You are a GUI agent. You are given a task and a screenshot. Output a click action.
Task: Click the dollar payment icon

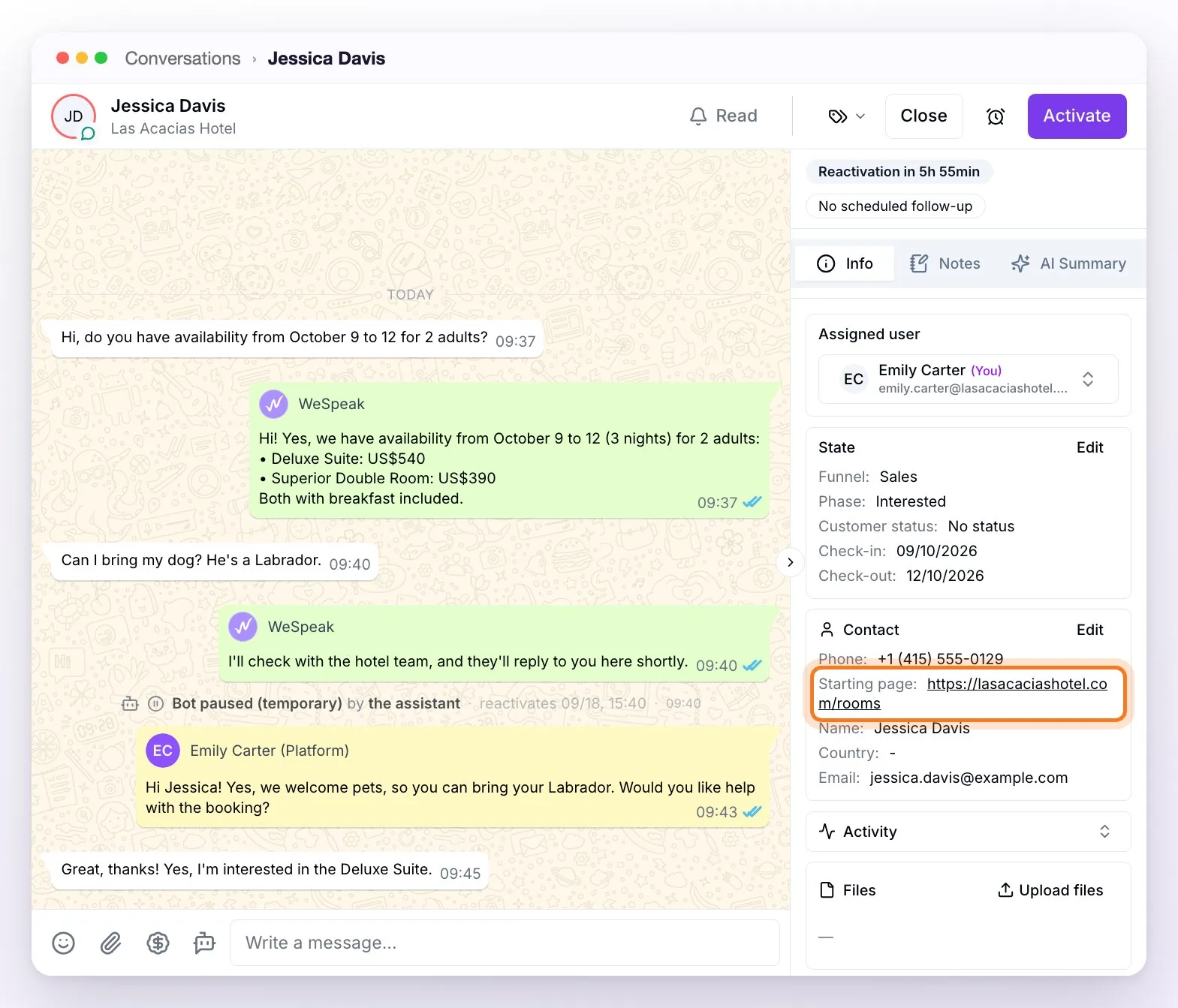158,943
